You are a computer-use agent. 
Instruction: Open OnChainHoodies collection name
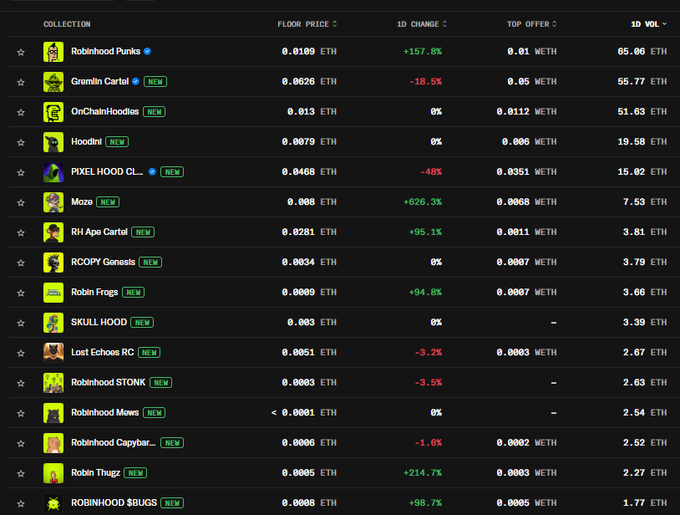105,111
